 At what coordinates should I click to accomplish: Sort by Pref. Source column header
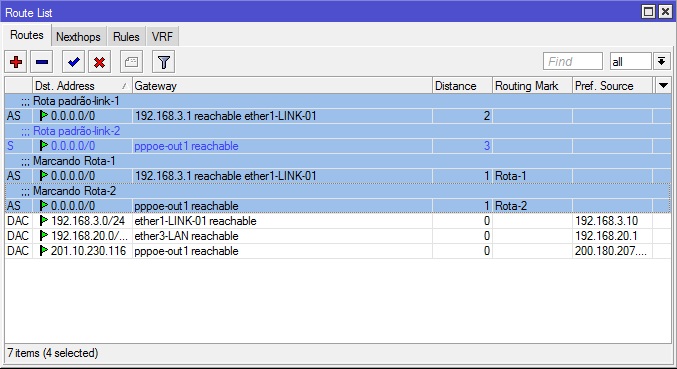(613, 85)
